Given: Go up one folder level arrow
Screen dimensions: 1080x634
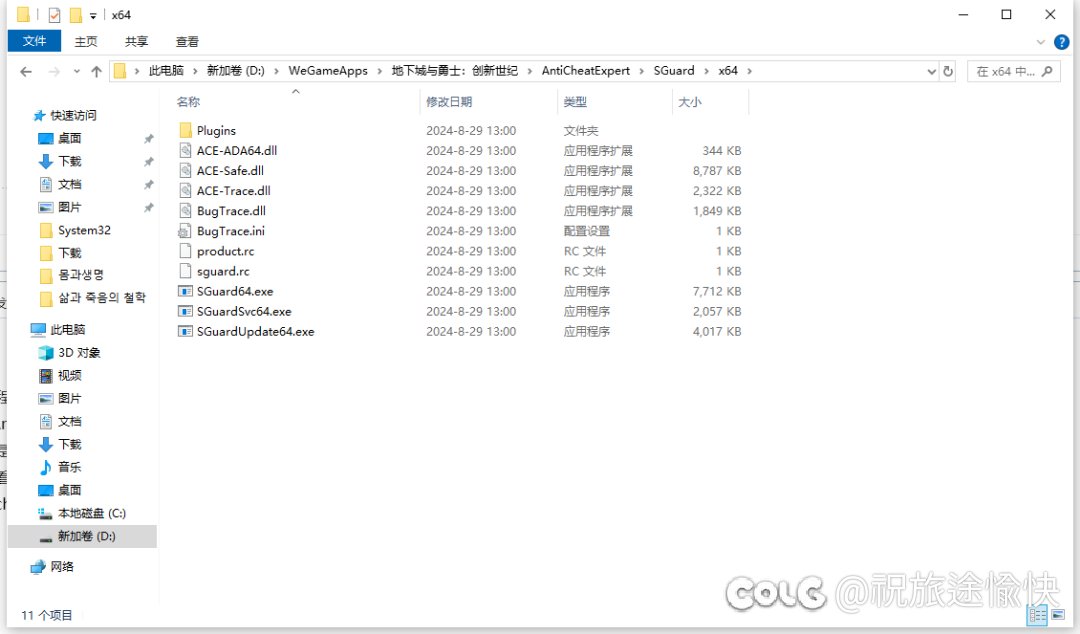Looking at the screenshot, I should coord(96,71).
